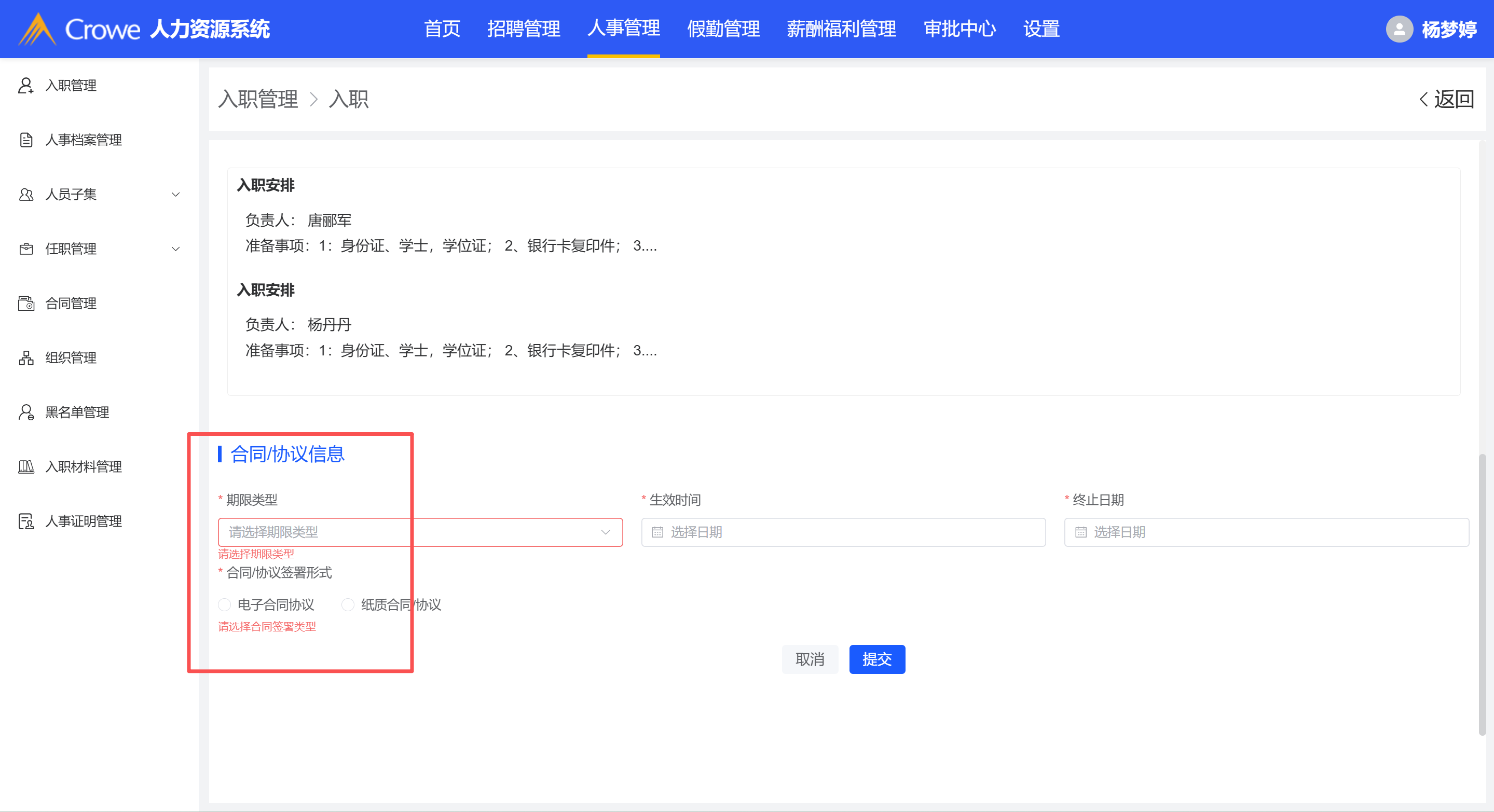This screenshot has height=812, width=1494.
Task: Click the 入职材料管理 books icon
Action: pyautogui.click(x=25, y=467)
